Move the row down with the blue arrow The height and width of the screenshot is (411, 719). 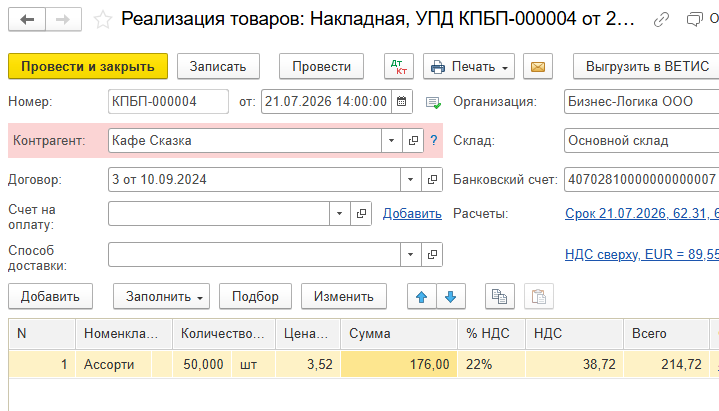click(451, 296)
